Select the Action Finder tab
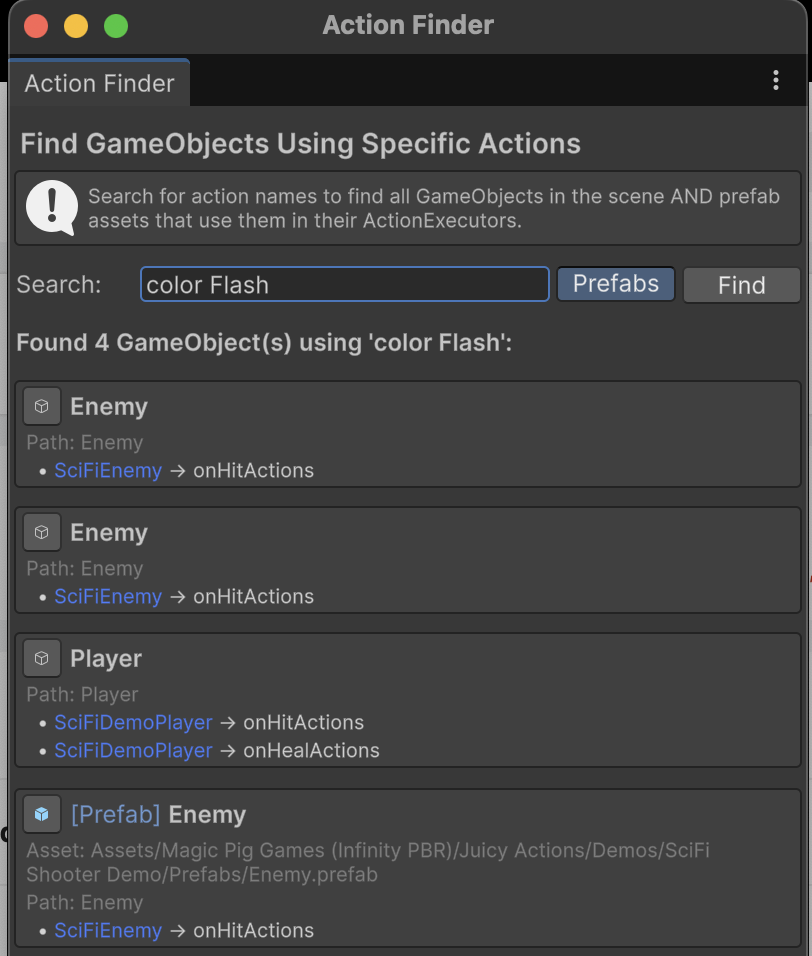Viewport: 812px width, 956px height. click(99, 83)
